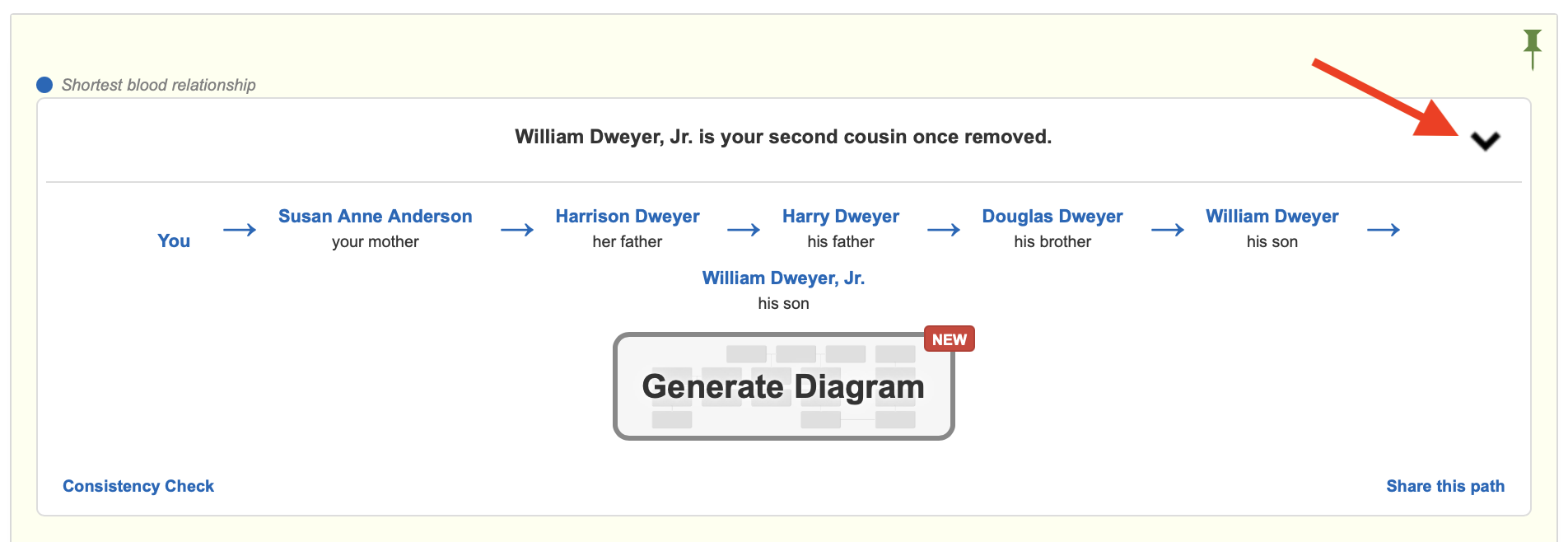Viewport: 1568px width, 542px height.
Task: Go to Harrison Dweyer's profile
Action: click(x=628, y=216)
